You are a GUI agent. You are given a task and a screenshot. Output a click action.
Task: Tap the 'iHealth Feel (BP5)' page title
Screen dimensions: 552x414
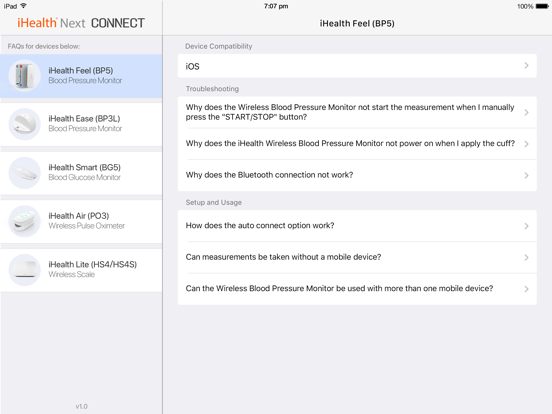(x=357, y=24)
